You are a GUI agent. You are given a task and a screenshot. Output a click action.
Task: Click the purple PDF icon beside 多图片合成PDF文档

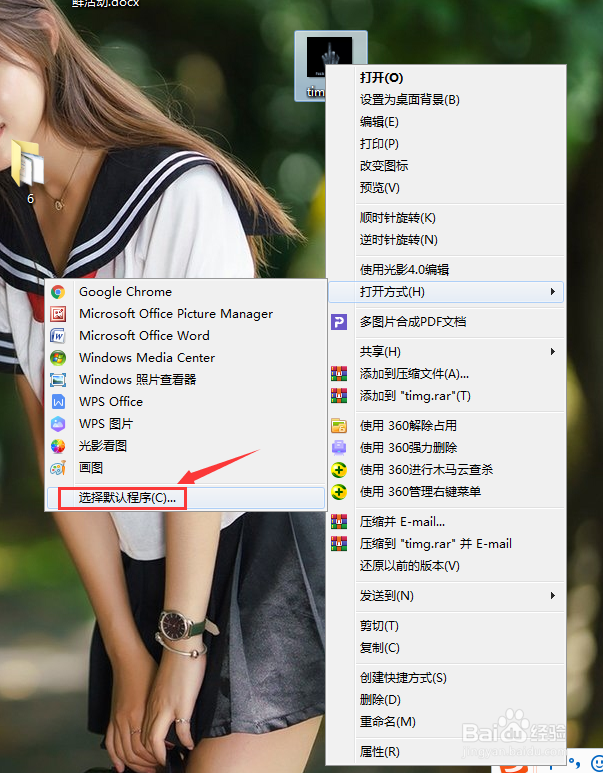(339, 322)
